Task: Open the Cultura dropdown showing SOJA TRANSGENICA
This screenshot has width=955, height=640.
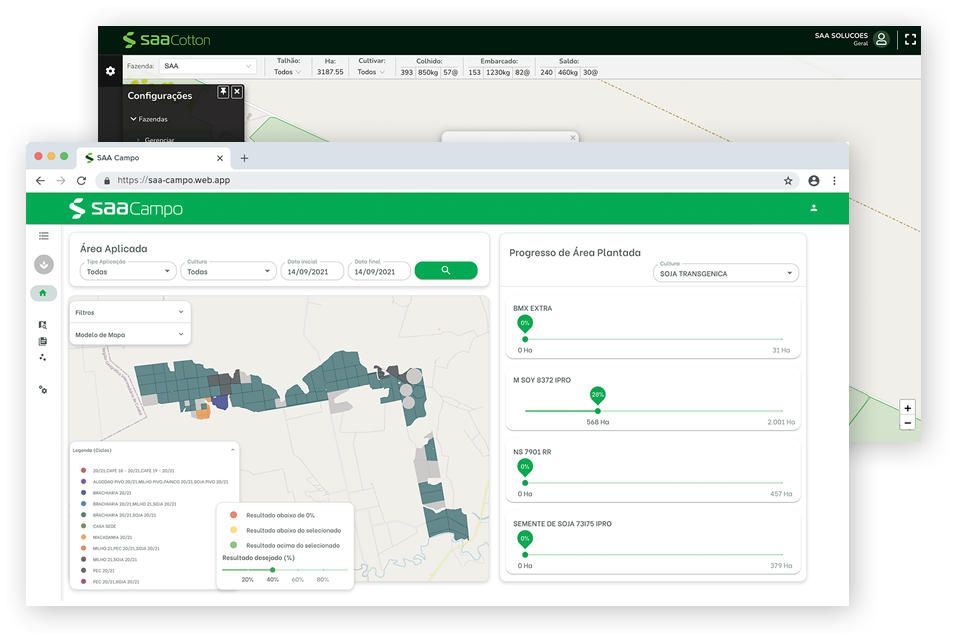Action: 725,273
